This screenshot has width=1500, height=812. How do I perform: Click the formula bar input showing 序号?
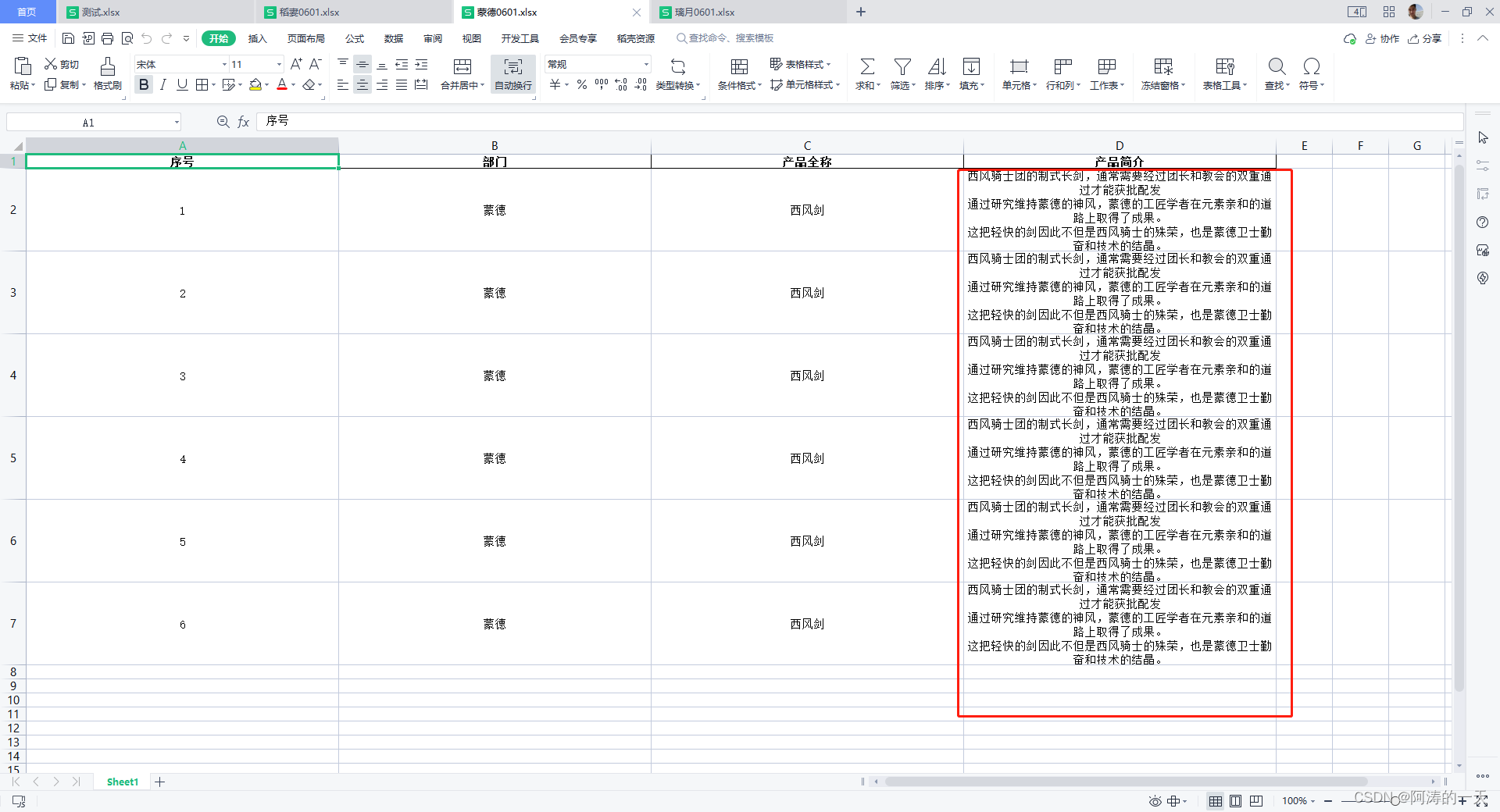(859, 121)
